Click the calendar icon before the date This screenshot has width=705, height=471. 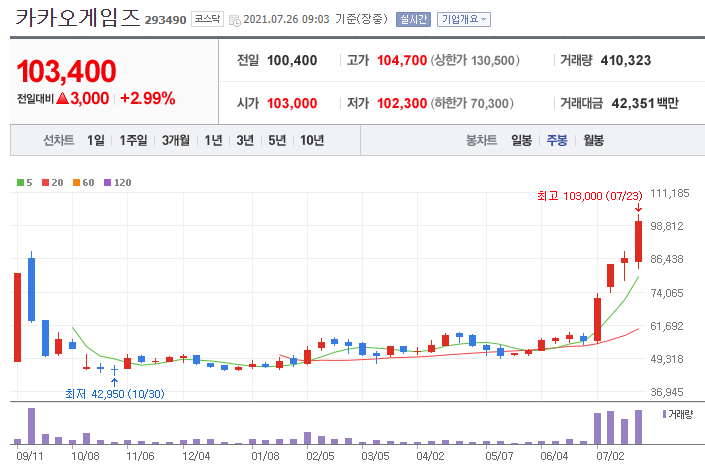[235, 20]
